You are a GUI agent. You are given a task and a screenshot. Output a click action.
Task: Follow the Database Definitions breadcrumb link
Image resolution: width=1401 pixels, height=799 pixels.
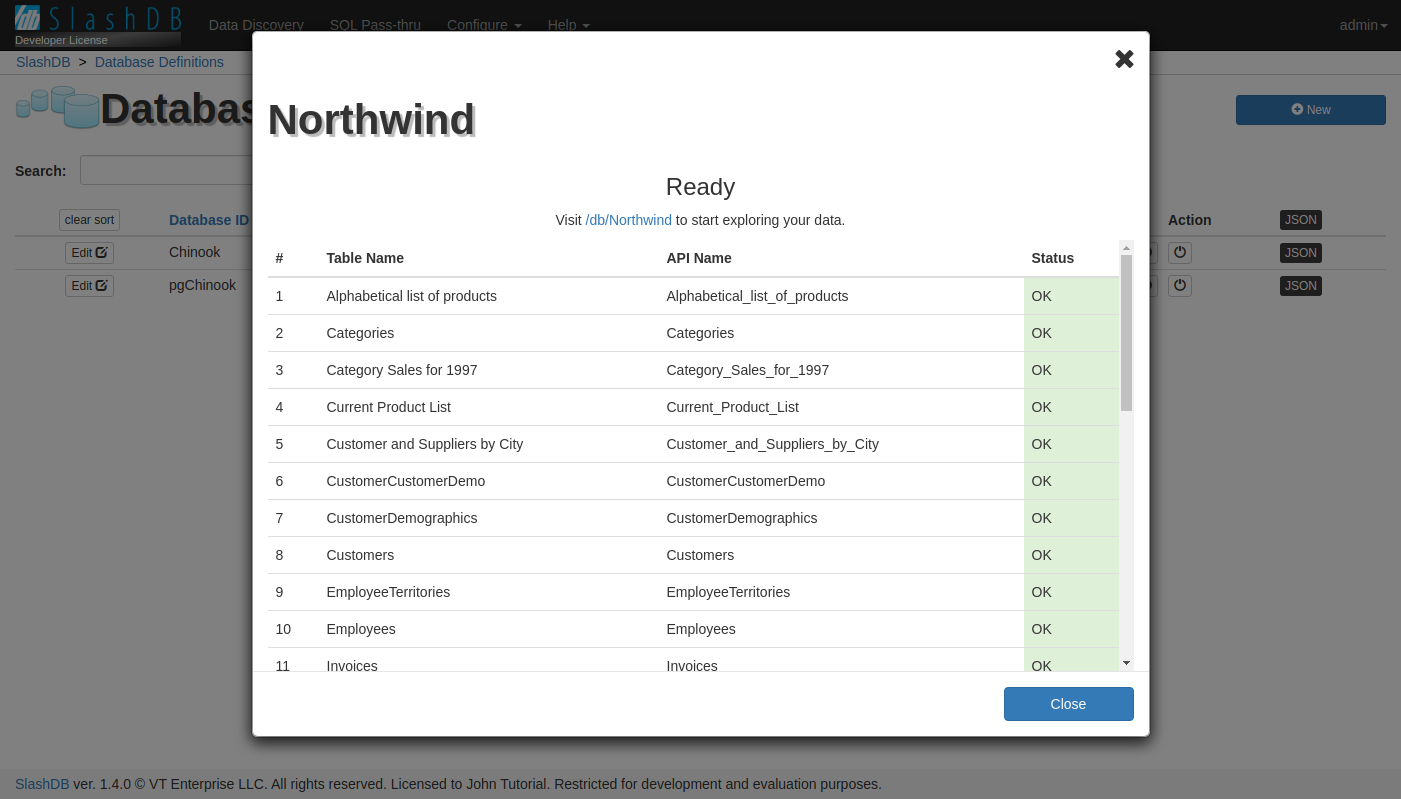tap(159, 62)
